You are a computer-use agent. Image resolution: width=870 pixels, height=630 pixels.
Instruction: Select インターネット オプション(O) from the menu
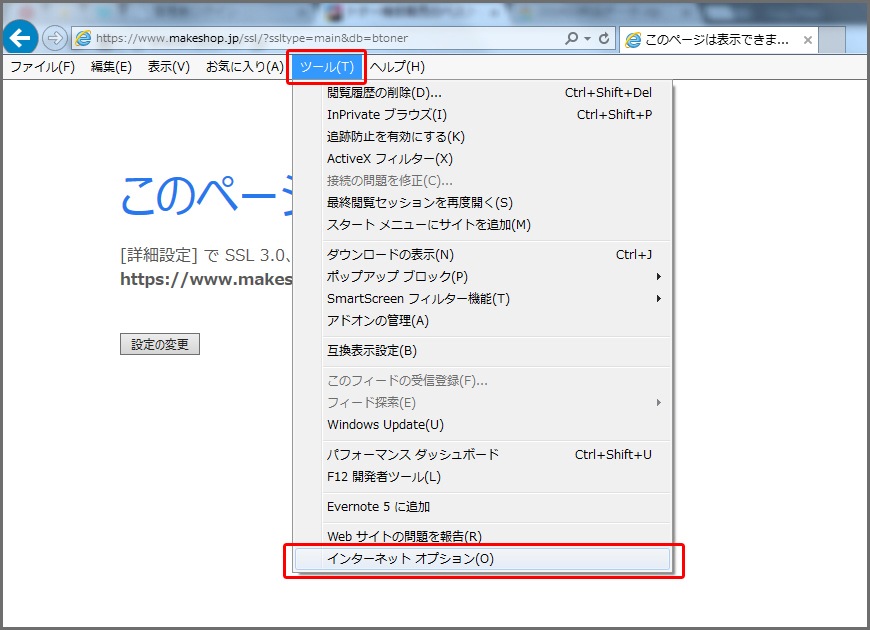click(x=410, y=559)
